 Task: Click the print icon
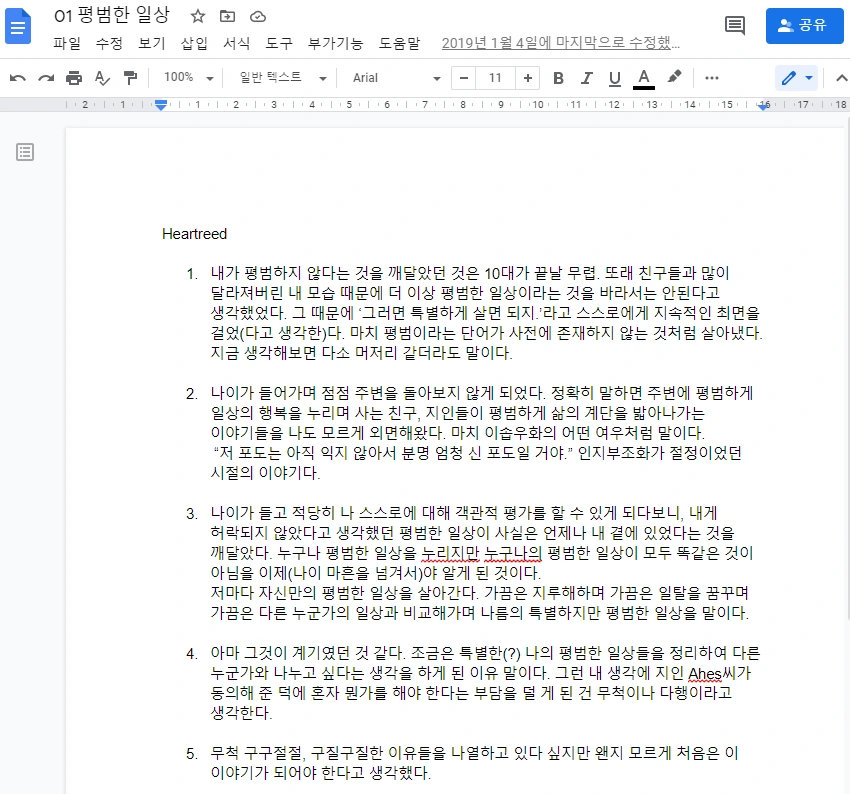click(74, 78)
